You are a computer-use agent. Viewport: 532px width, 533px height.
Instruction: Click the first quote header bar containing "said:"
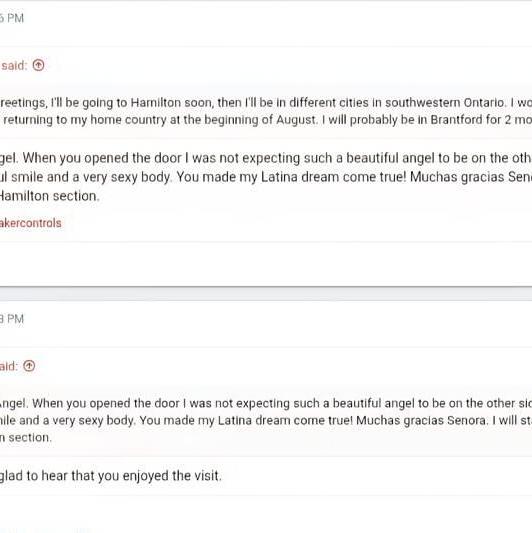point(266,65)
